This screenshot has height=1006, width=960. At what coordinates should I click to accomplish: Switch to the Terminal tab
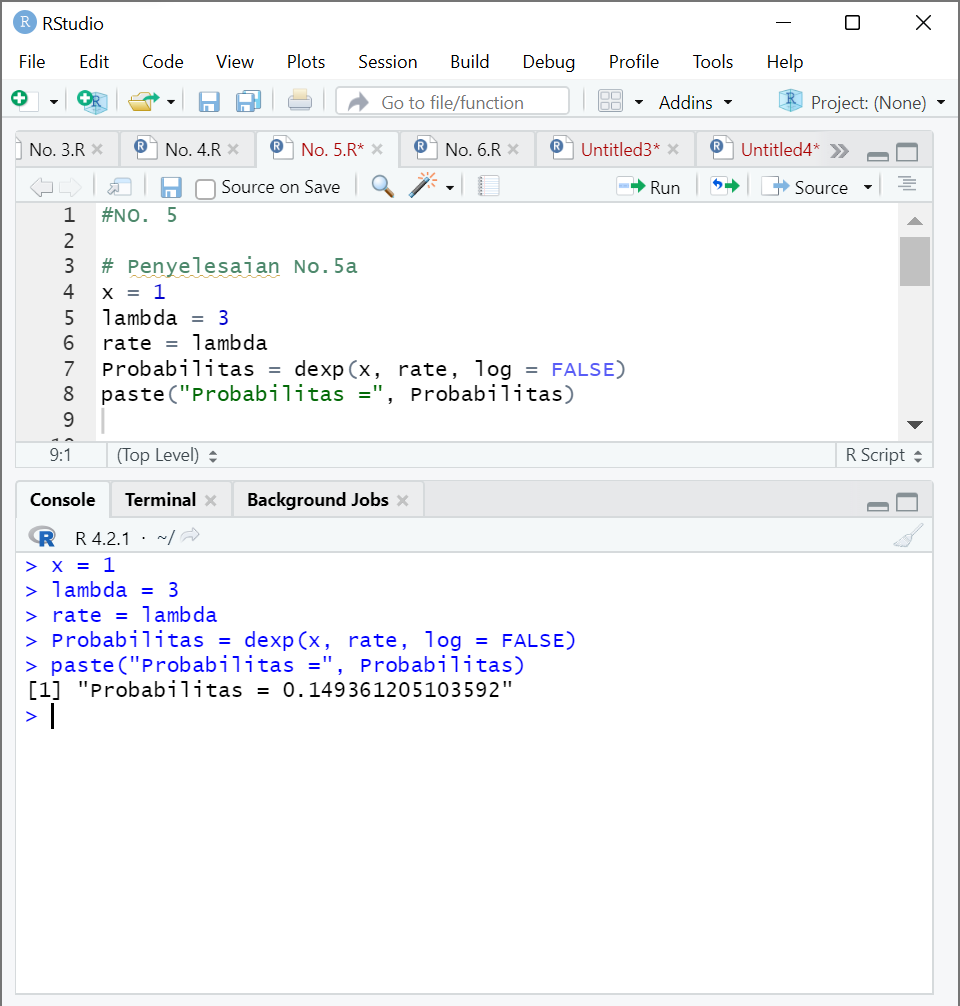click(x=162, y=499)
